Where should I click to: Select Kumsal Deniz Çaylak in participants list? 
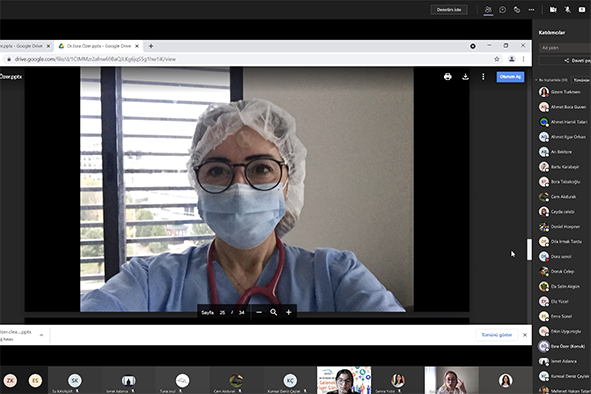[x=563, y=376]
